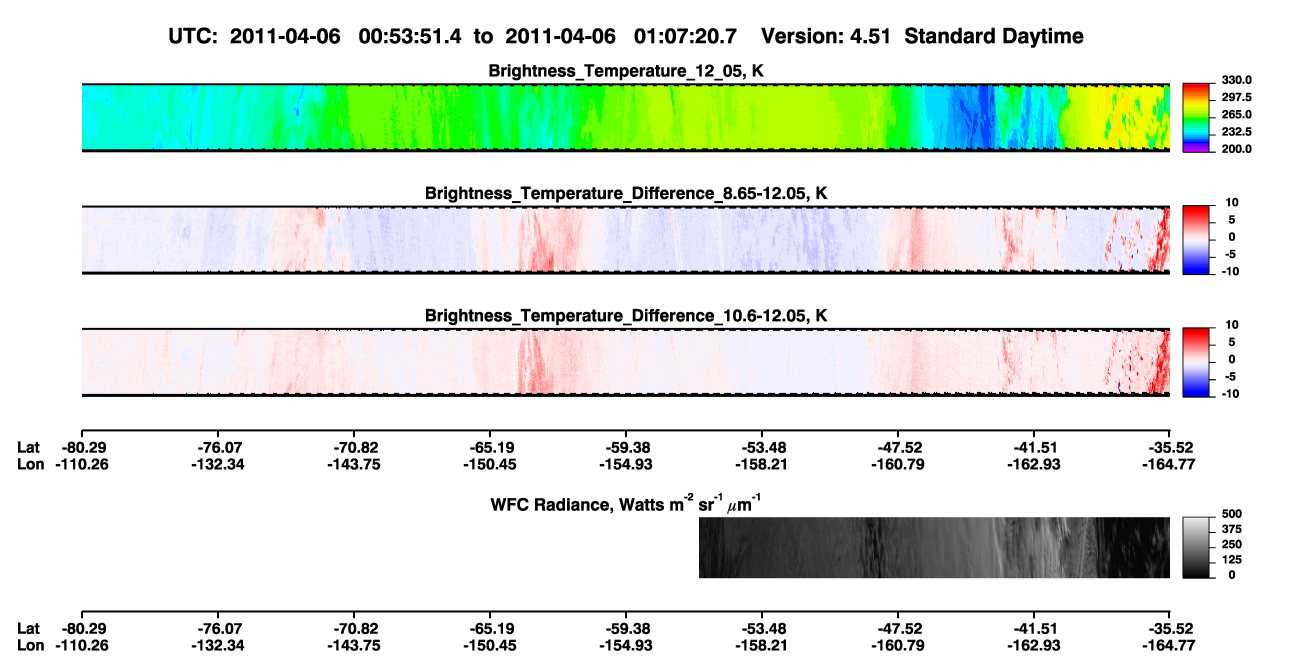Click the 10.6-12.05 temperature difference image strip
Screen dimensions: 1300x667
point(625,362)
